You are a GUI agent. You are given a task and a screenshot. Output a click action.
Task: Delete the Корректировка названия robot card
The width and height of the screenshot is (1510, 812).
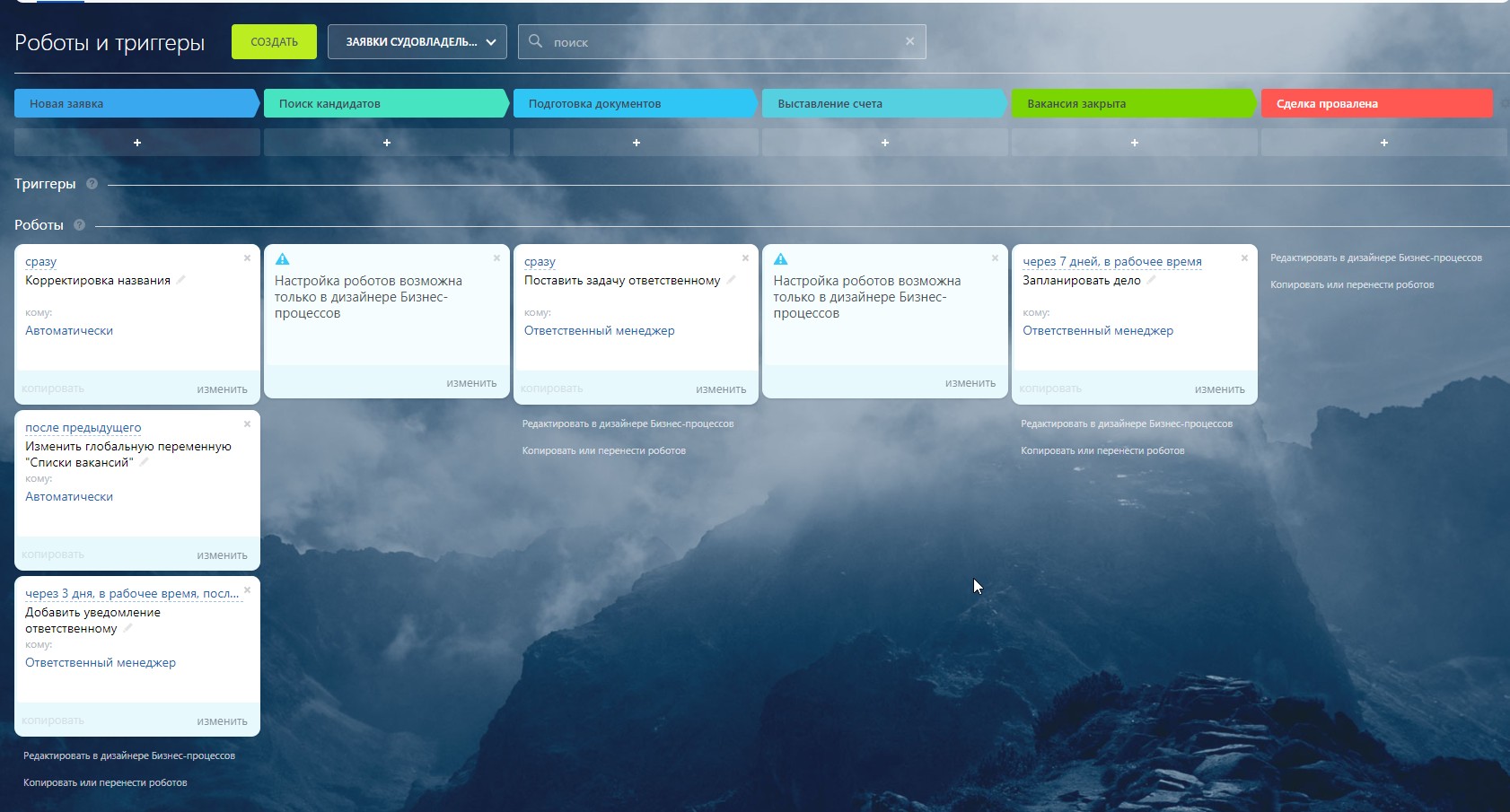[247, 258]
